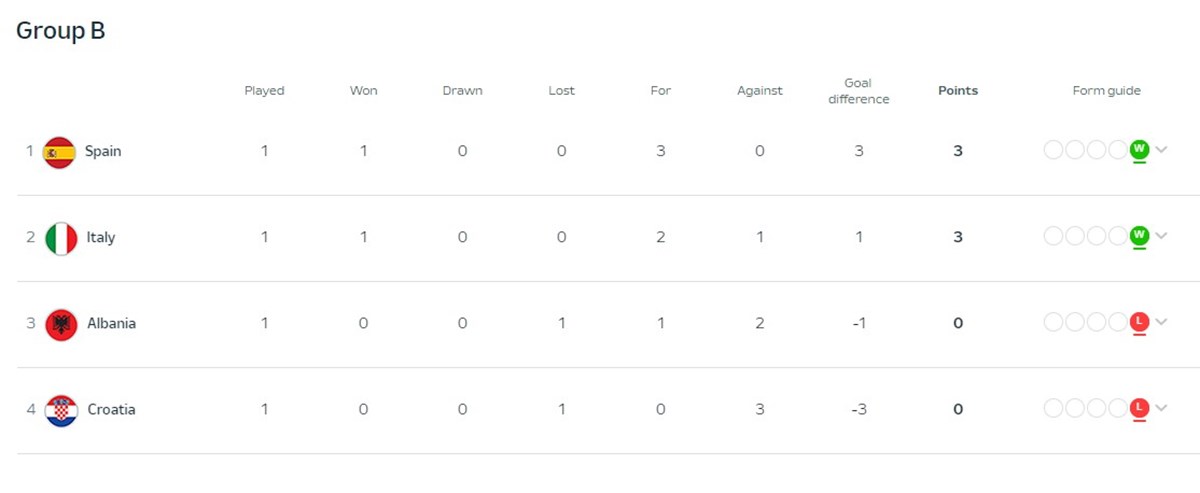The width and height of the screenshot is (1200, 493).
Task: Click the Italy flag icon
Action: pyautogui.click(x=61, y=238)
